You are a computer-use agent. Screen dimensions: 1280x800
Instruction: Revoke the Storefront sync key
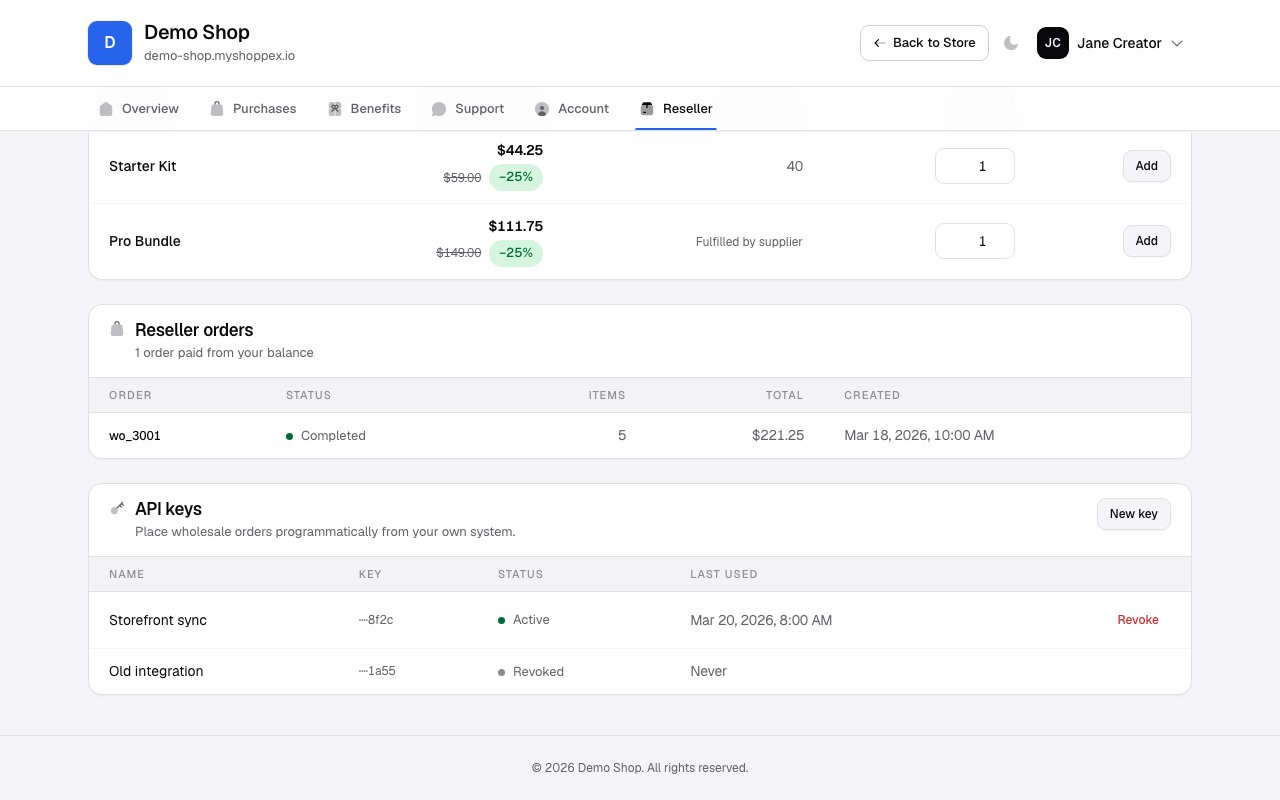point(1138,620)
